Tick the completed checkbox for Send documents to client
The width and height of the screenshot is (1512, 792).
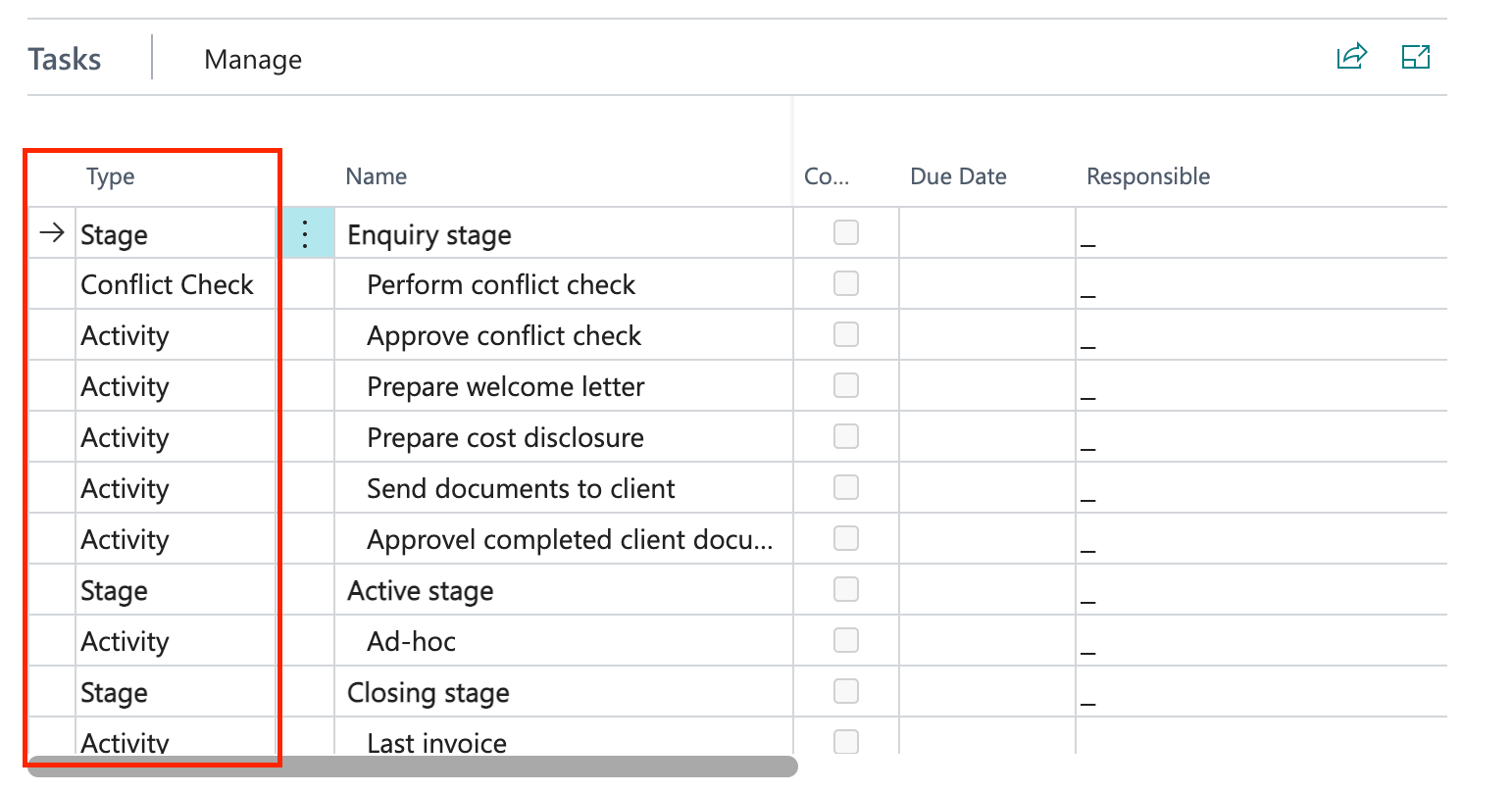846,487
